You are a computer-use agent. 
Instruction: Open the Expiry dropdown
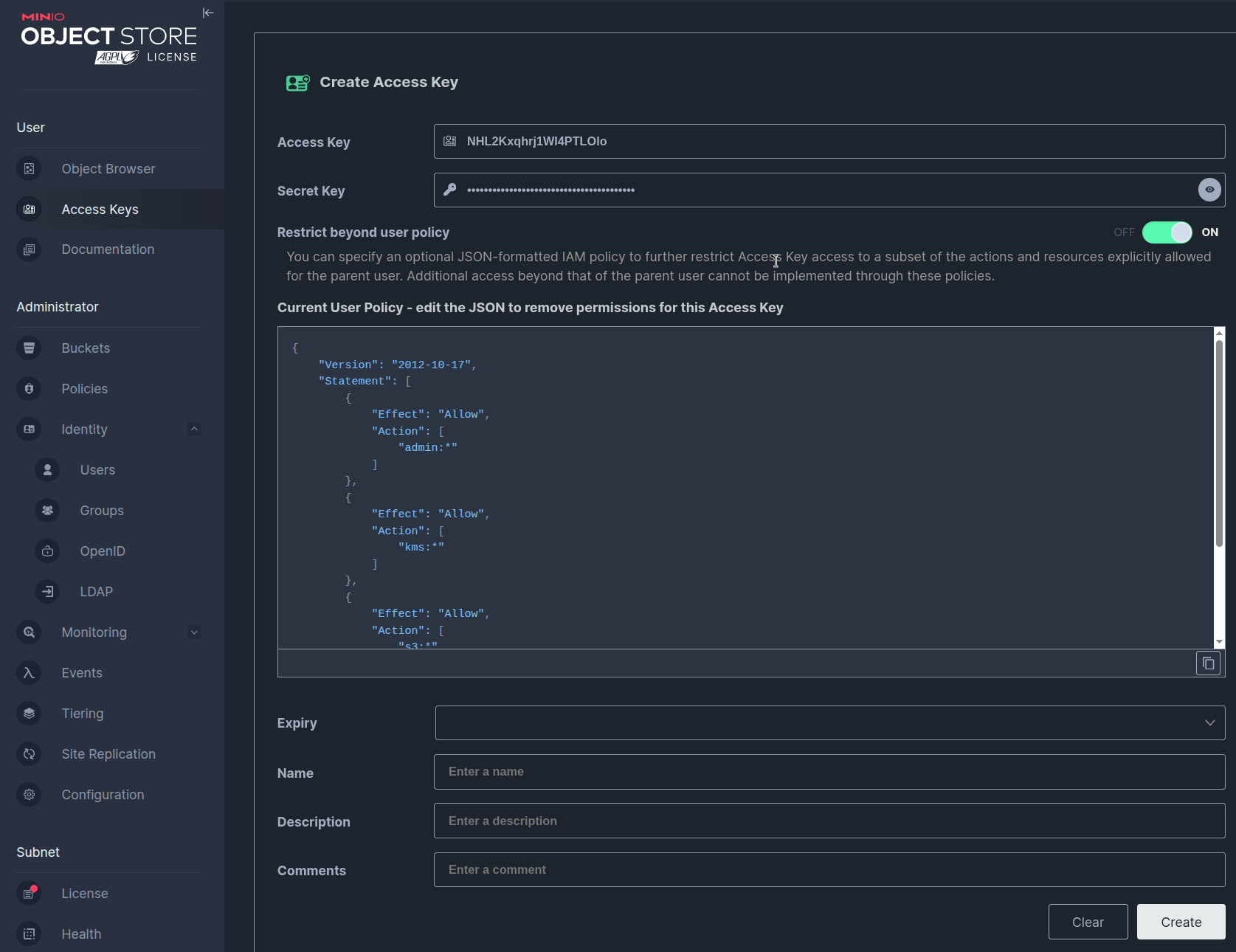829,723
